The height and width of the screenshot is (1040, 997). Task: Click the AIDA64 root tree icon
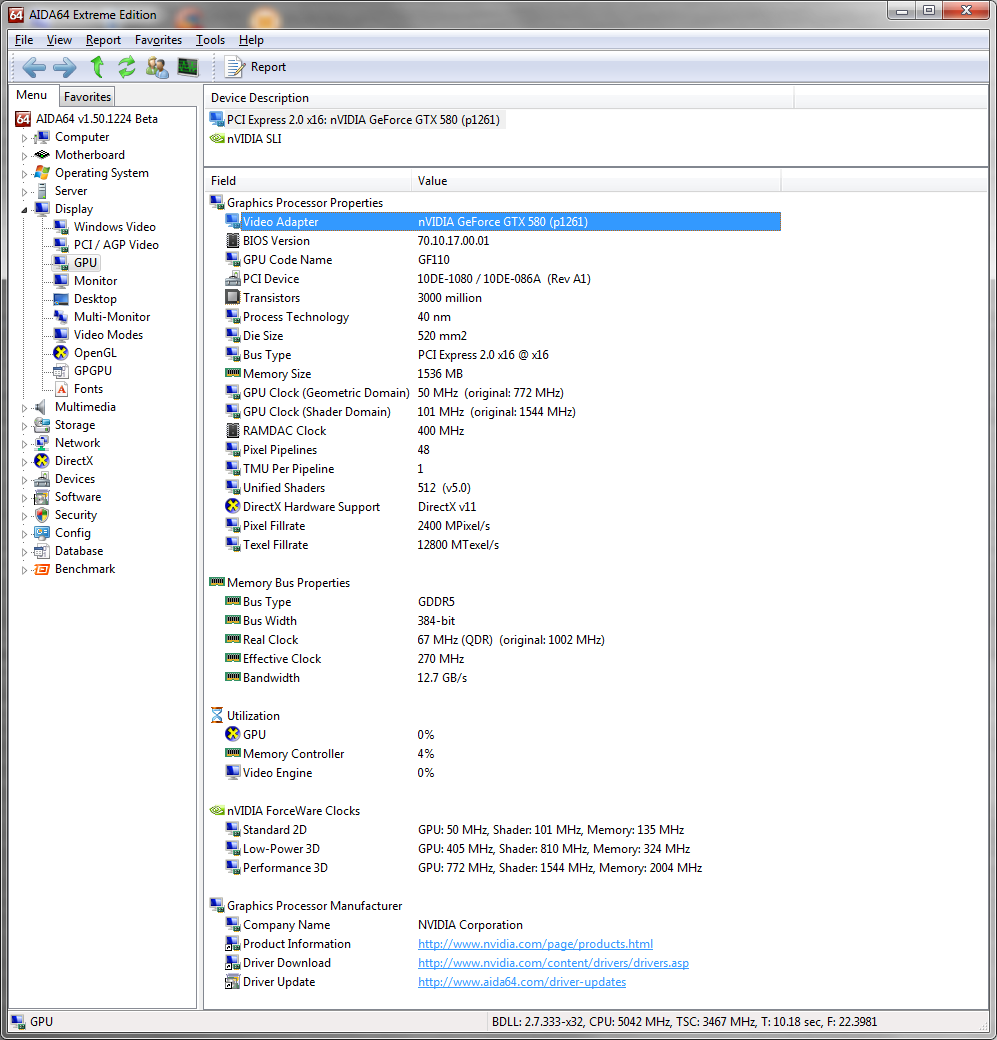pos(23,119)
